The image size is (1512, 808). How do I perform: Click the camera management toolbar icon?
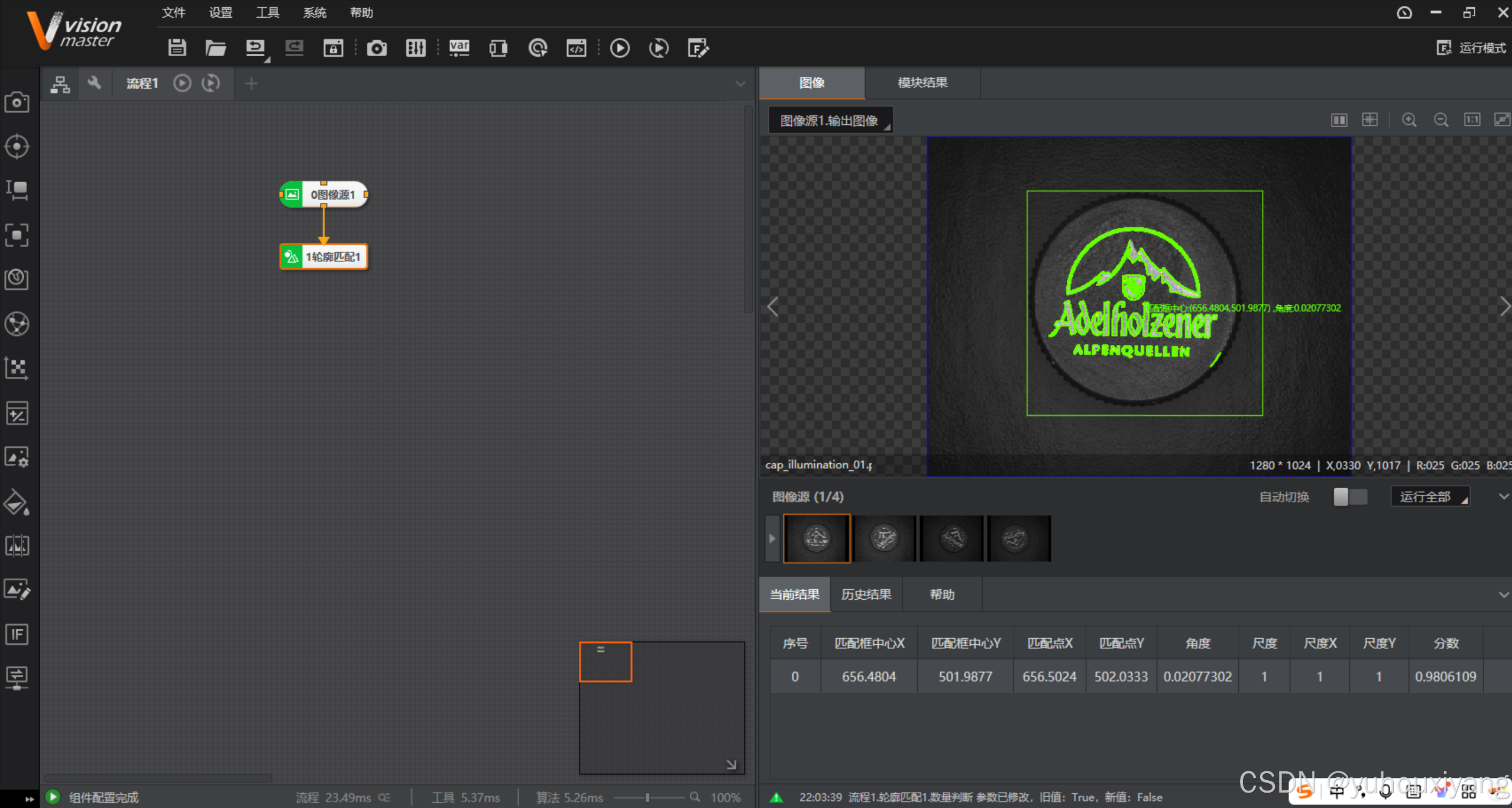click(x=377, y=48)
